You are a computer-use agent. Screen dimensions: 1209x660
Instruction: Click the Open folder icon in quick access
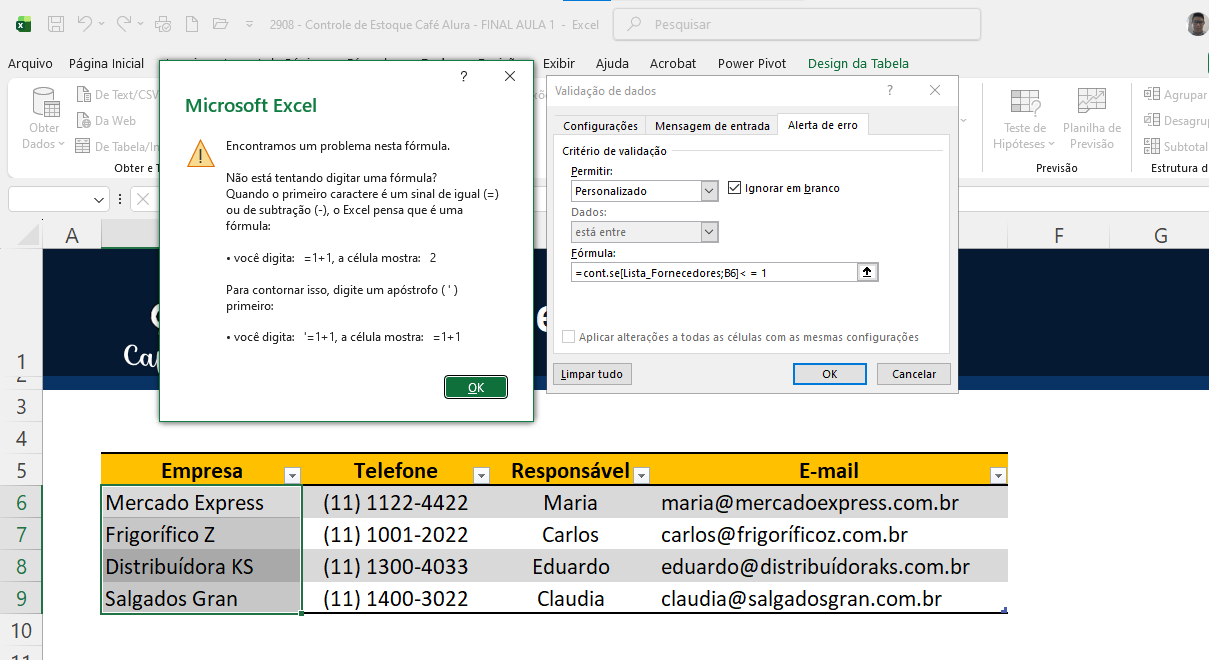(x=221, y=24)
